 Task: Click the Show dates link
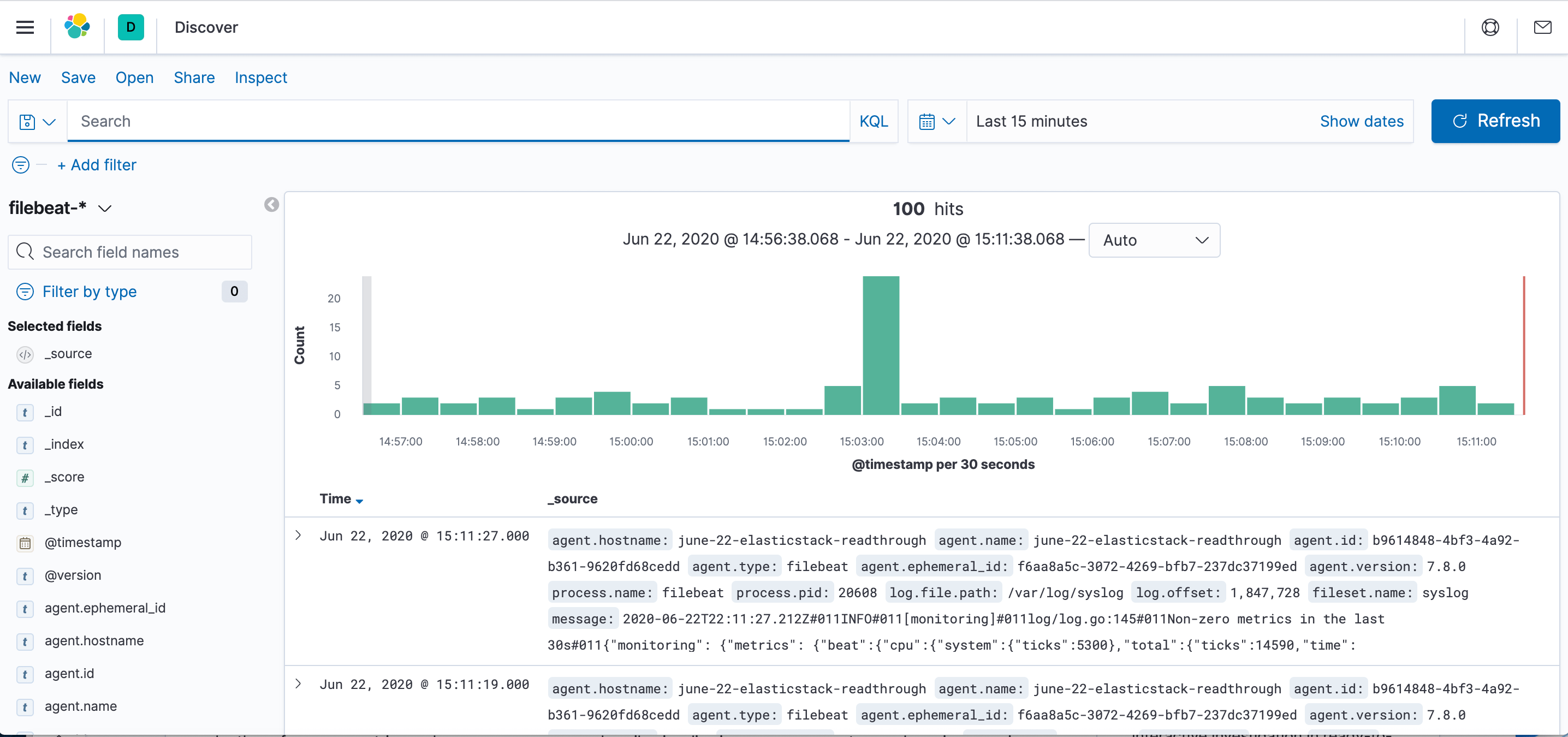(1362, 121)
